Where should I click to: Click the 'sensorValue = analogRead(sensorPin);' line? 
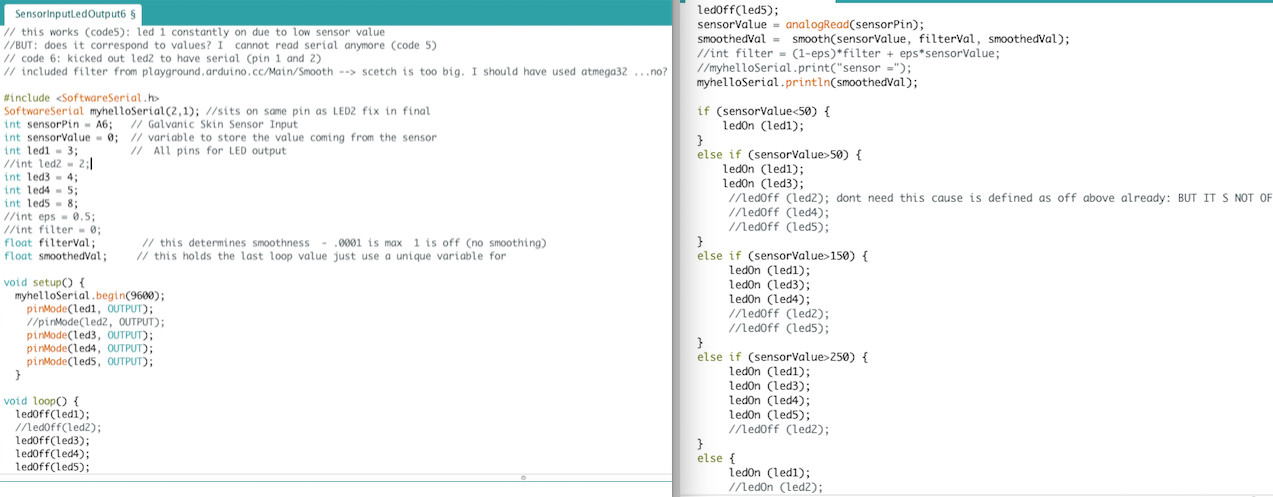tap(811, 24)
